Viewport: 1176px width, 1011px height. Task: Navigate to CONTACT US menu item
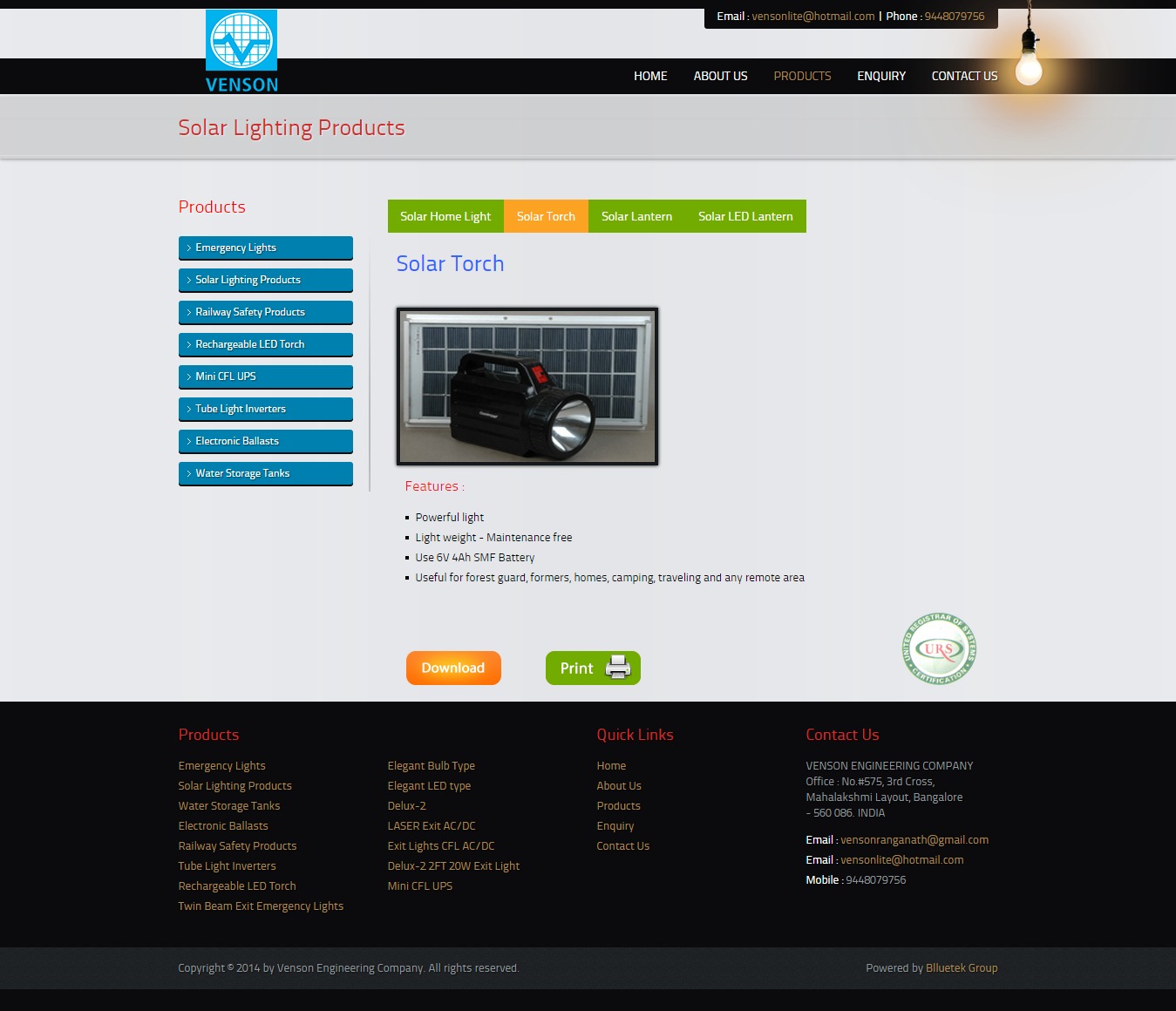964,77
